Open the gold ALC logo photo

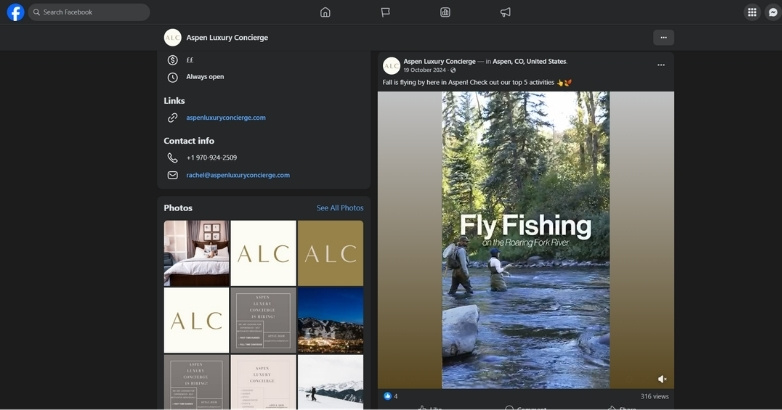coord(331,253)
